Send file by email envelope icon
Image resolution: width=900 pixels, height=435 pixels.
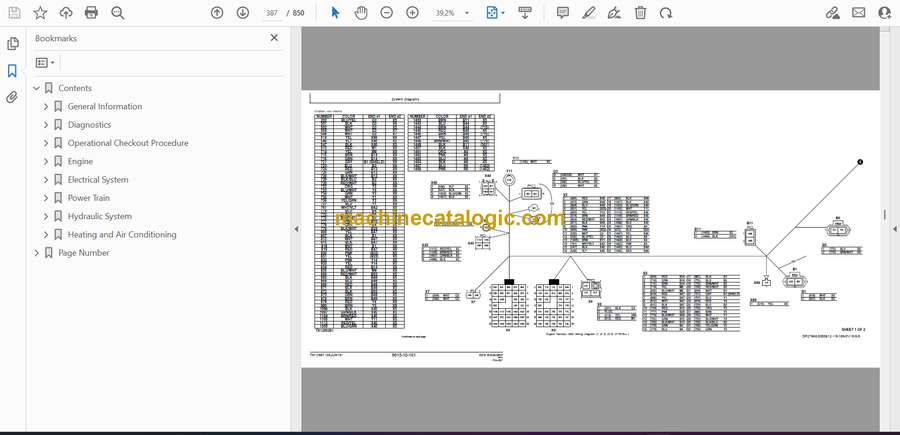click(859, 13)
